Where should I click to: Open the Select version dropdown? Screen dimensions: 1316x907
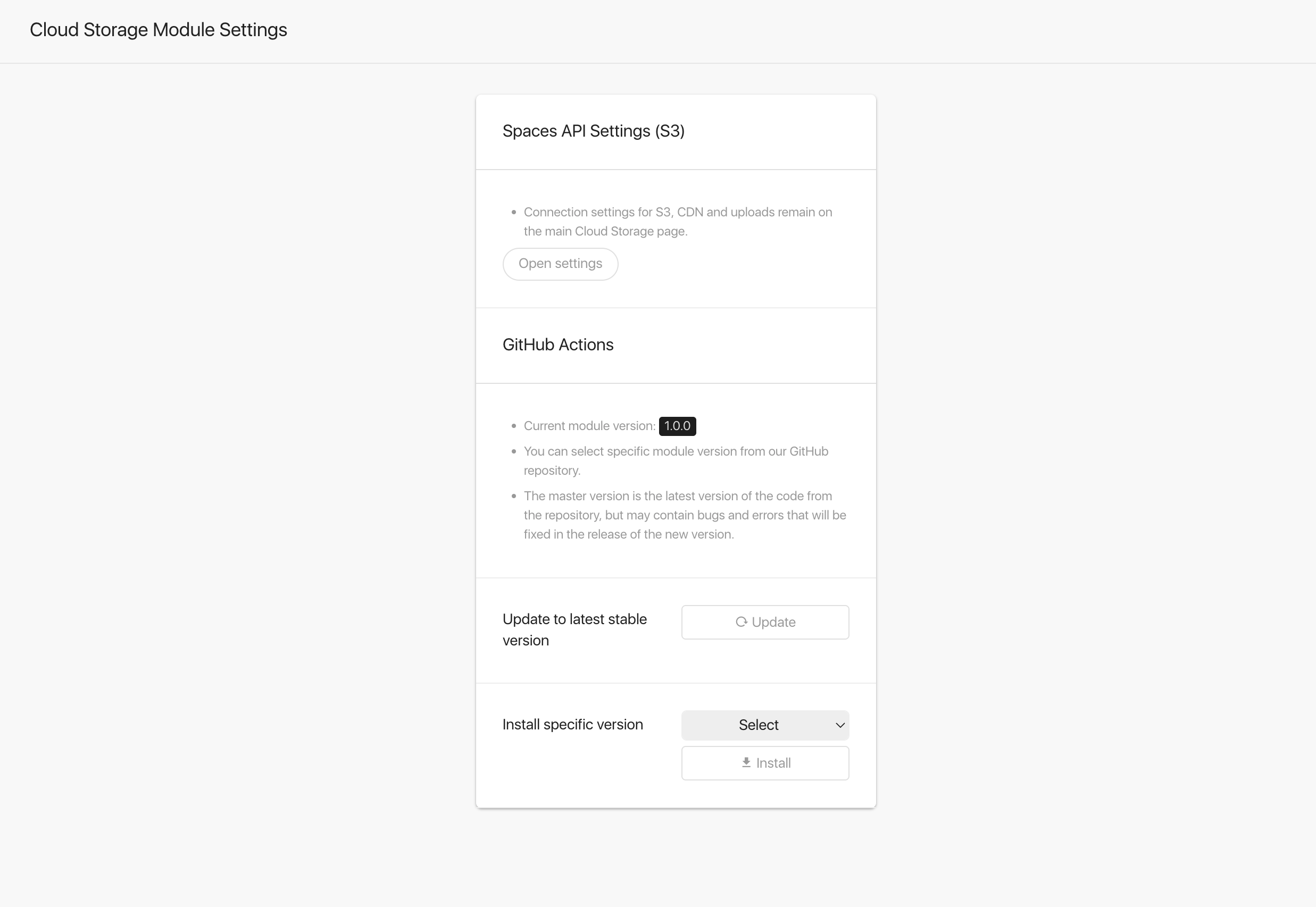(x=759, y=725)
